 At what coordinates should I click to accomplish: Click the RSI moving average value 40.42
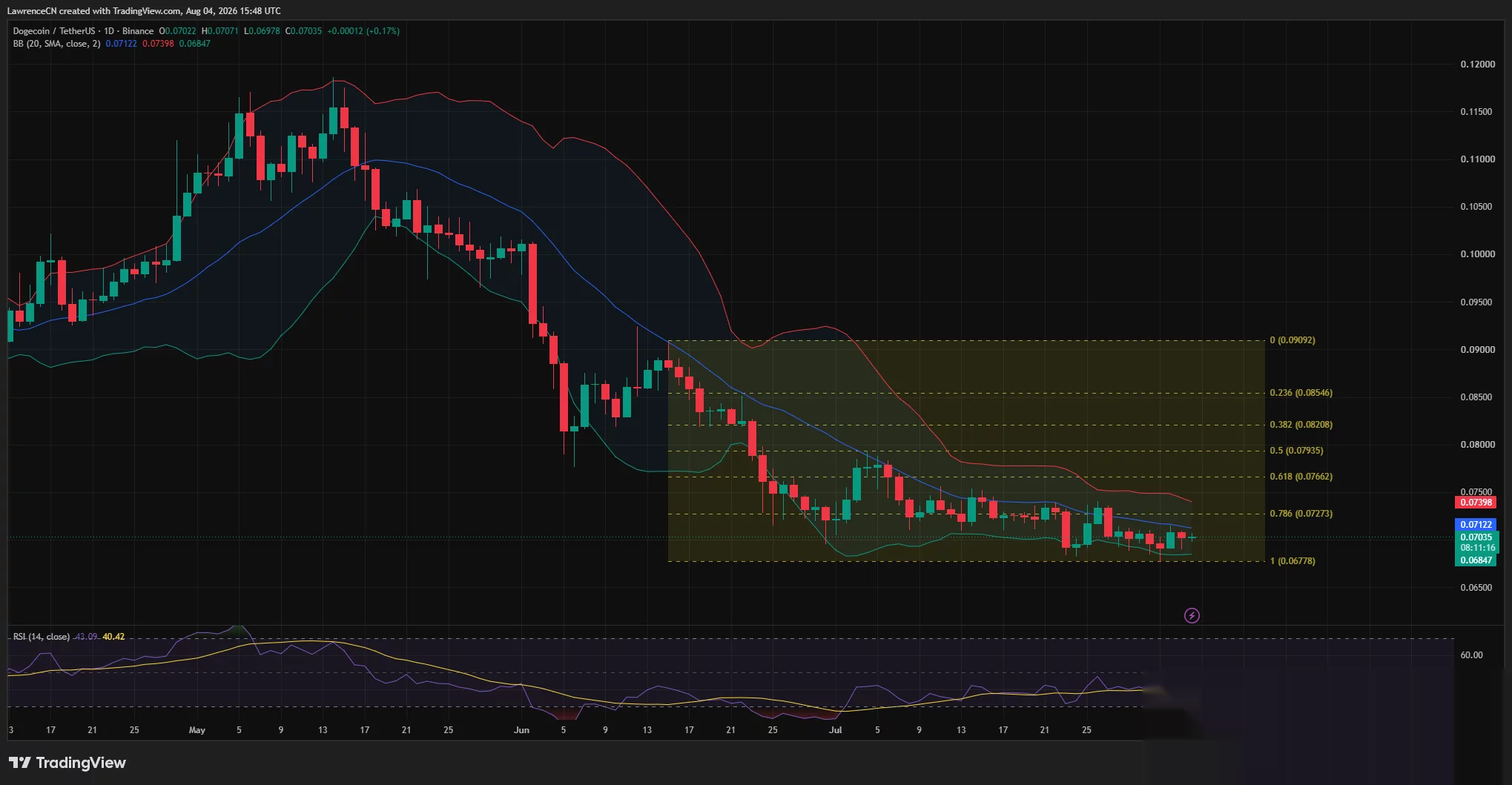click(113, 637)
